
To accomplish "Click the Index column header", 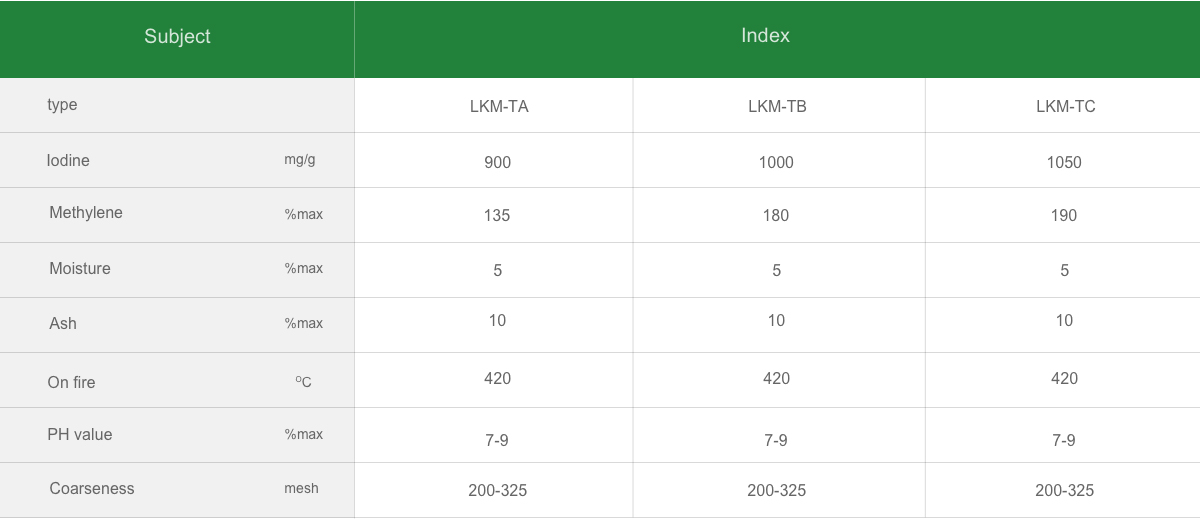I will click(x=765, y=36).
